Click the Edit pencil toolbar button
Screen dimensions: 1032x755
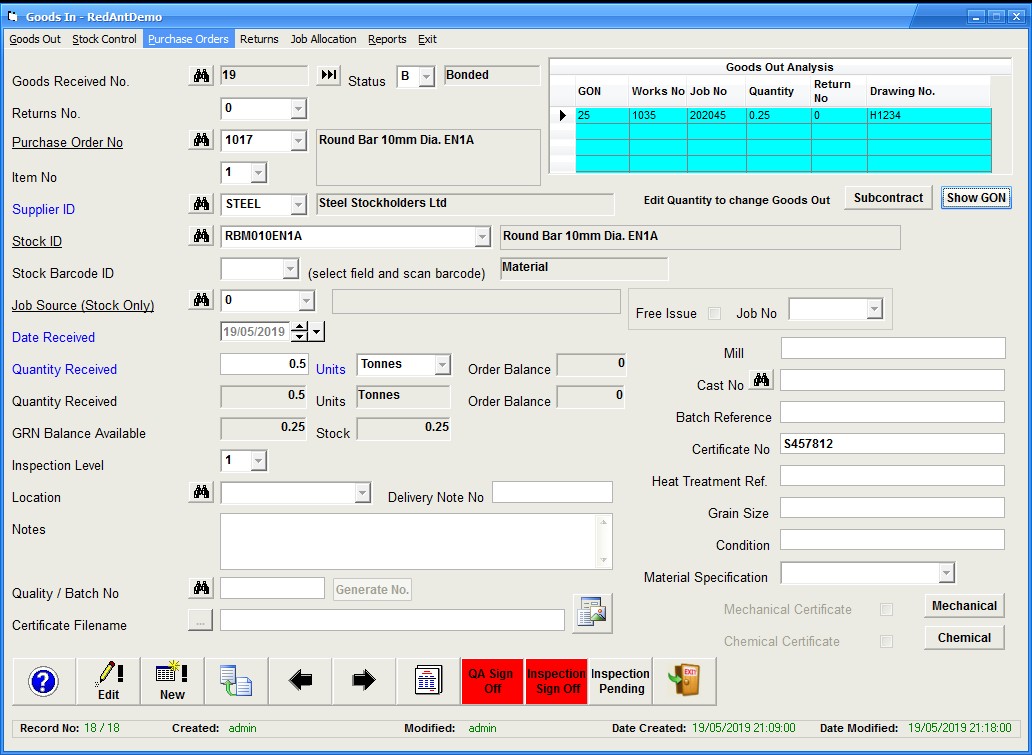pyautogui.click(x=108, y=681)
